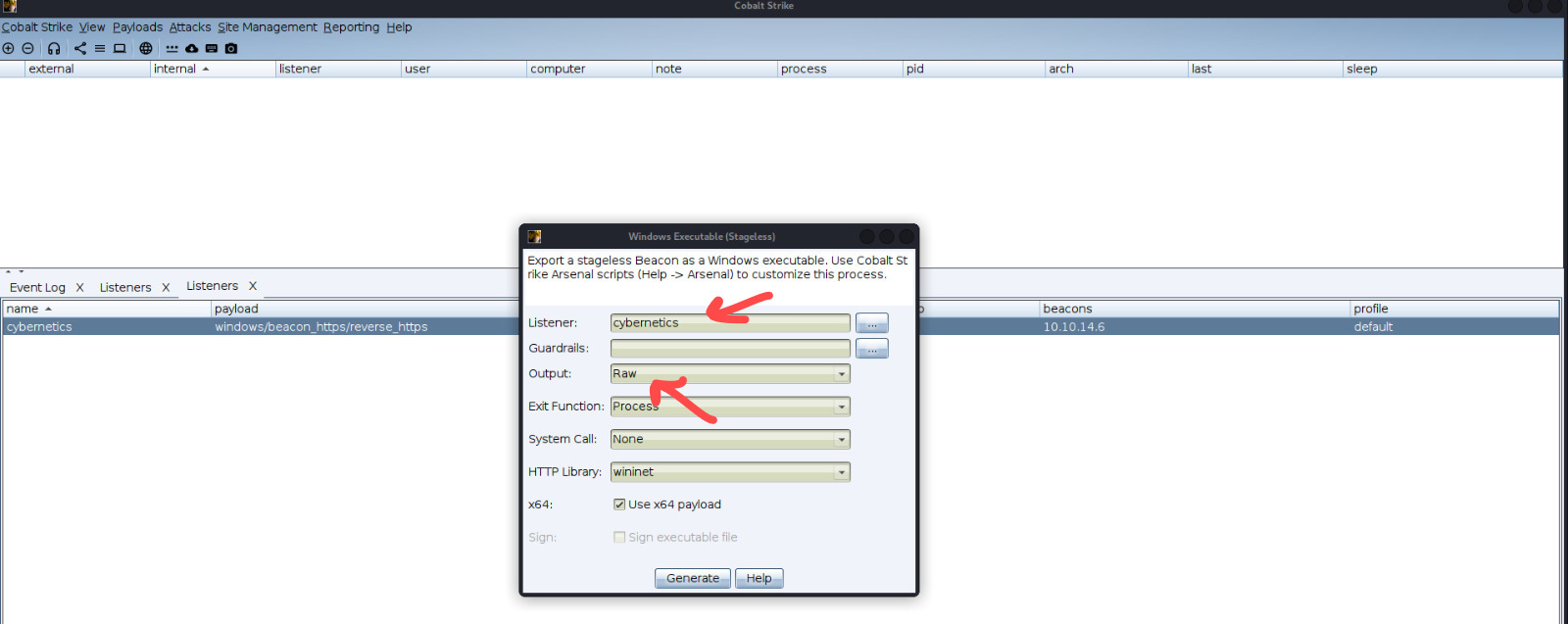The image size is (1568, 624).
Task: Expand the System Call dropdown
Action: 730,439
